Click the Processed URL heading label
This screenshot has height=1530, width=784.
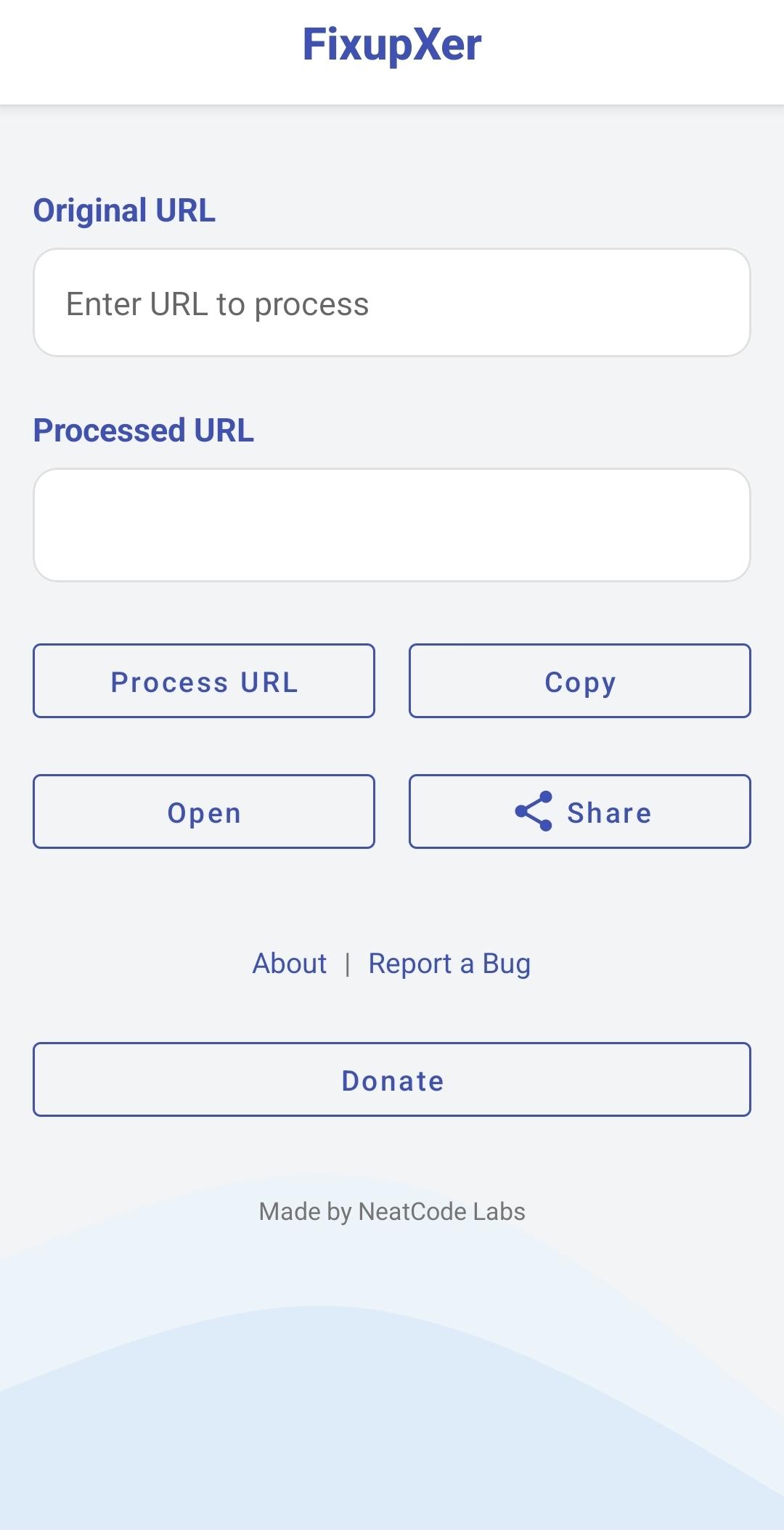(144, 430)
